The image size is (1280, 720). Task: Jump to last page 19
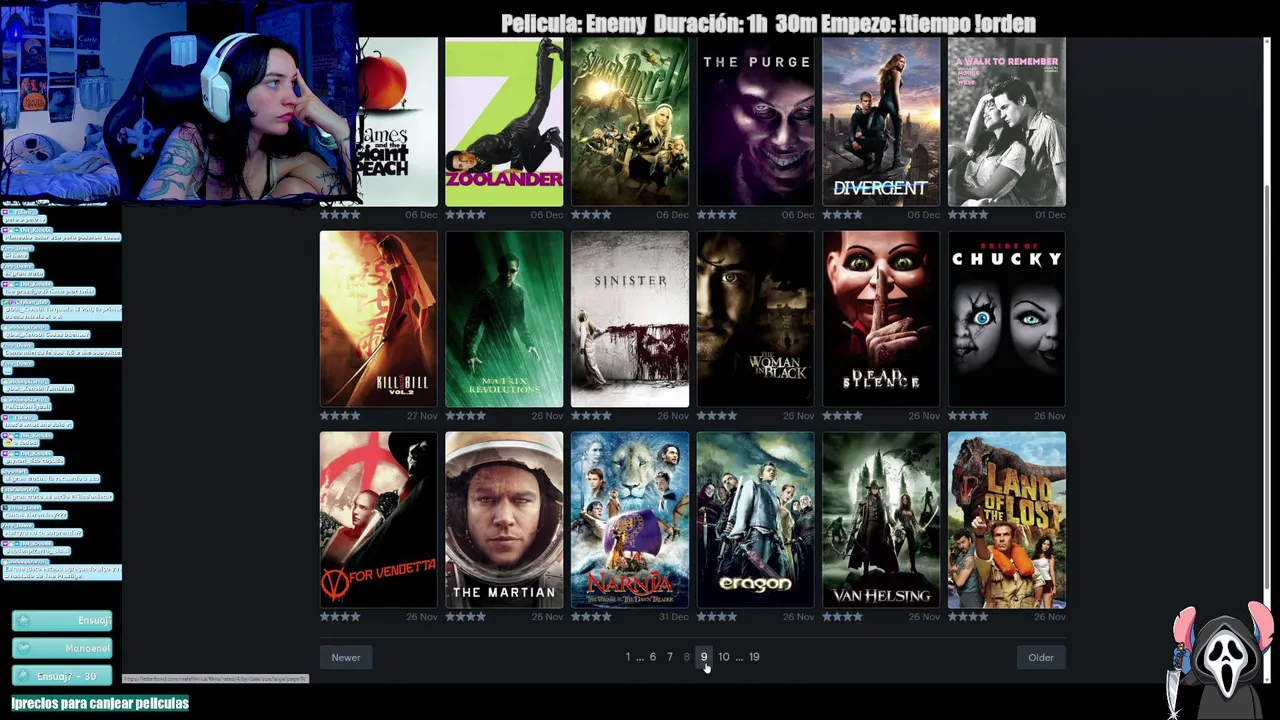click(754, 657)
